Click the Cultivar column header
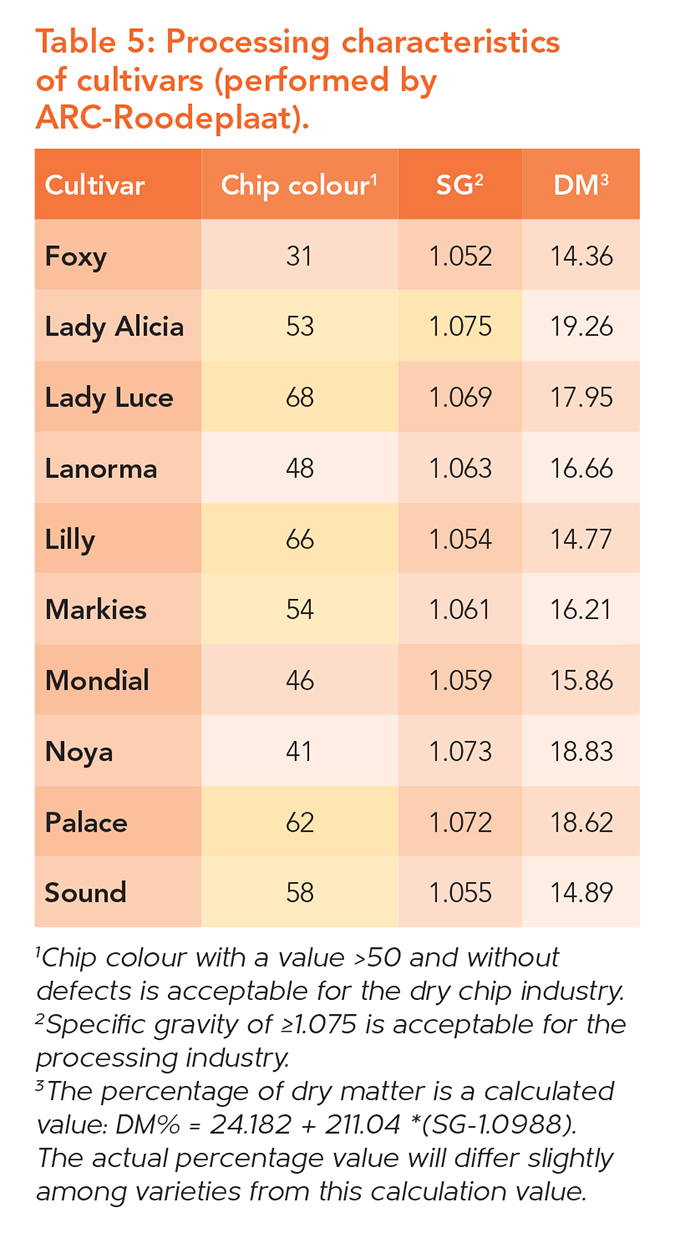 point(95,185)
